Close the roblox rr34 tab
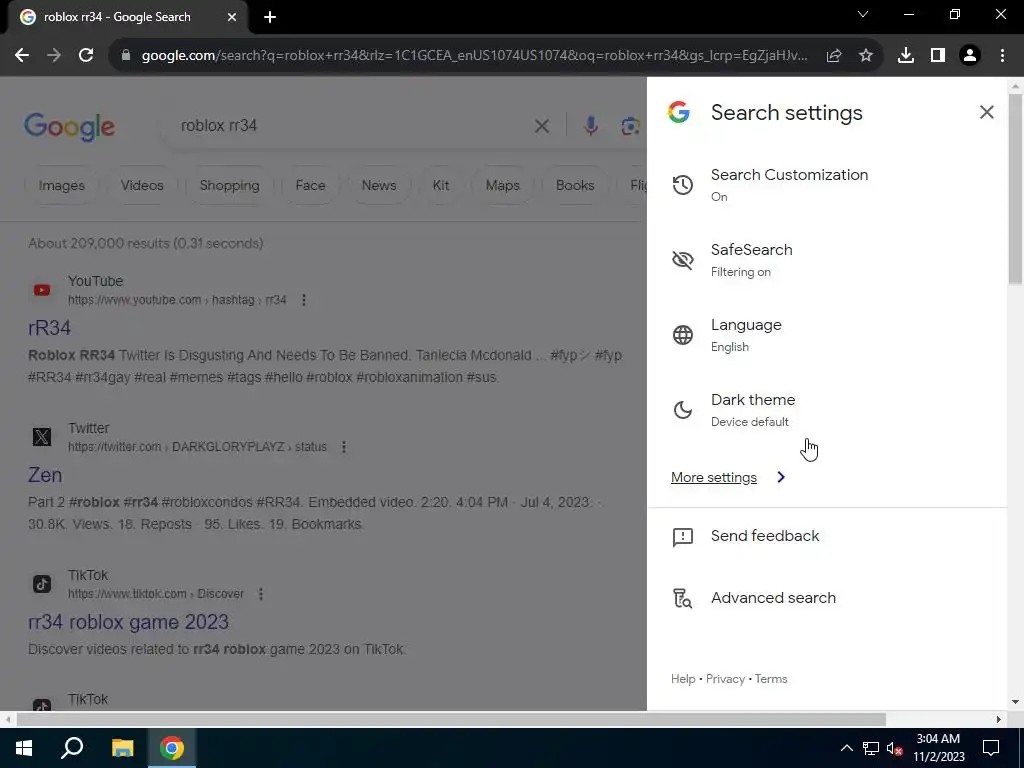This screenshot has width=1024, height=768. [x=232, y=18]
